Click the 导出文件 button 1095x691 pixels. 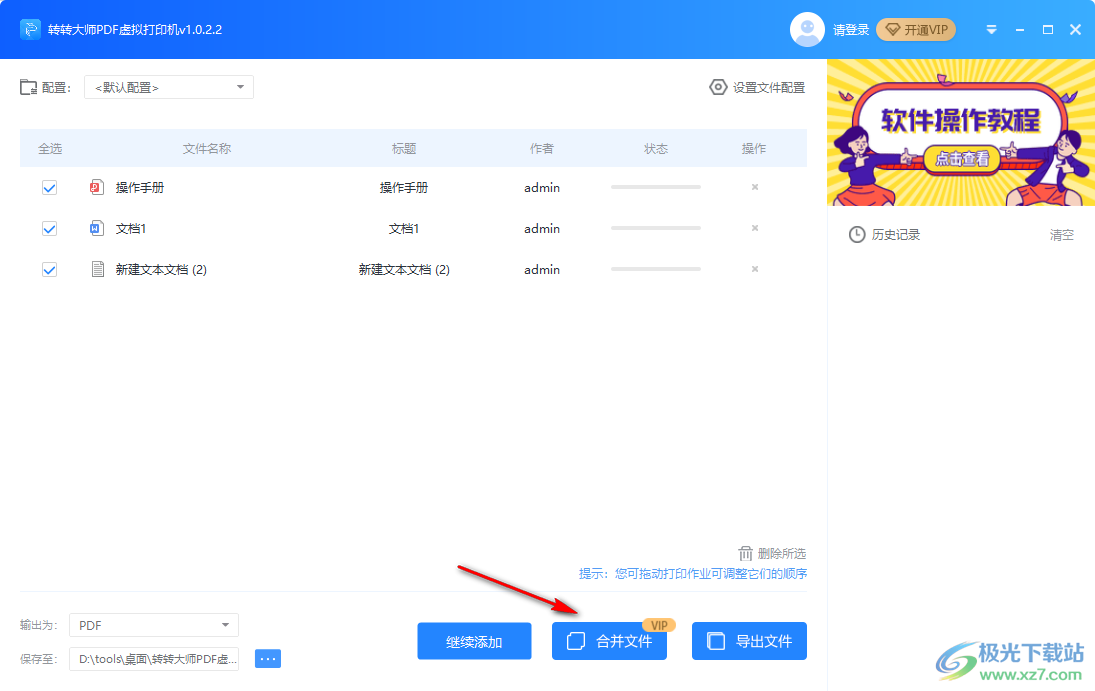pyautogui.click(x=749, y=641)
